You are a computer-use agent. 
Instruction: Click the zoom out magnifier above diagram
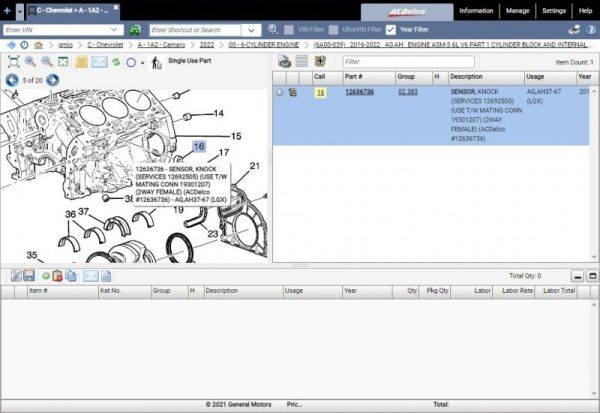[46, 62]
